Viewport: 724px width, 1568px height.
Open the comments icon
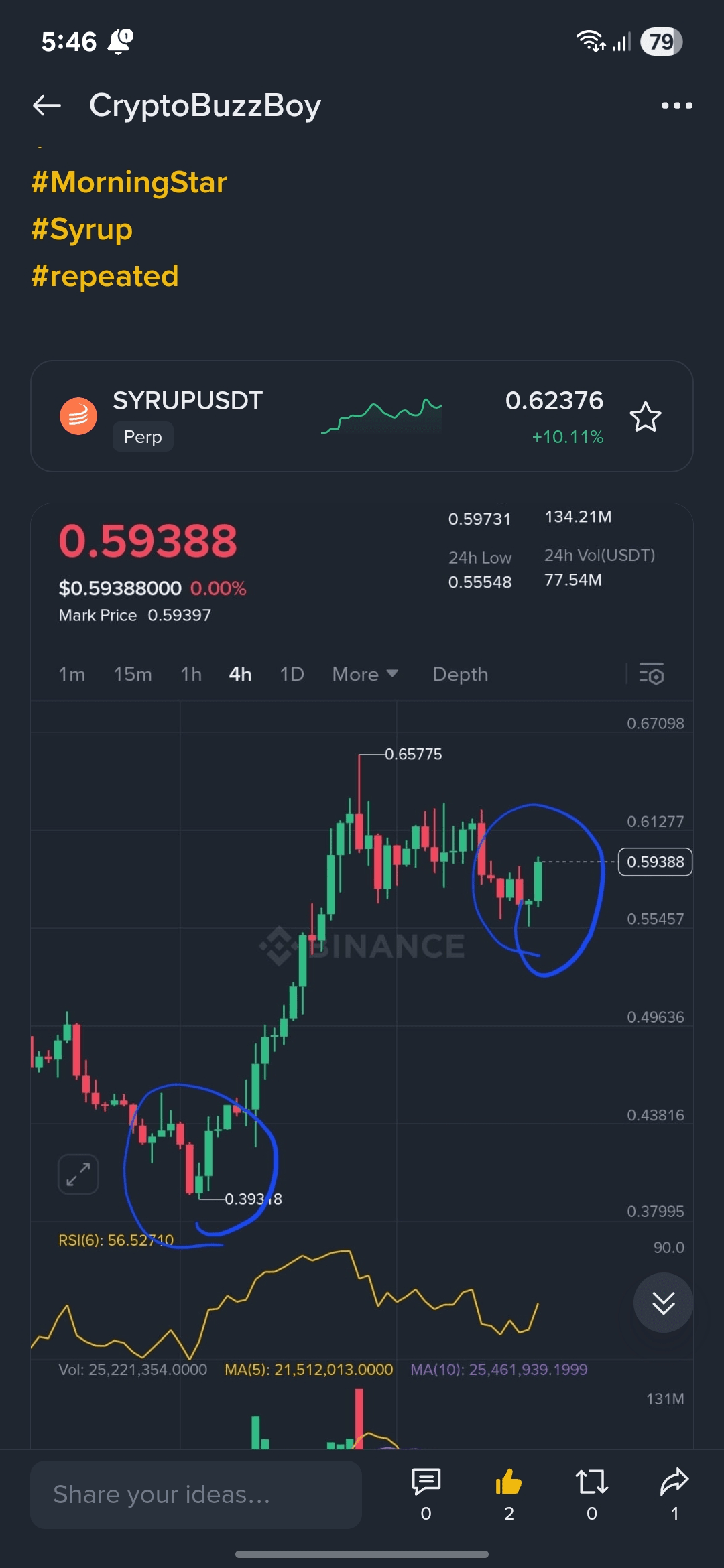point(426,1482)
